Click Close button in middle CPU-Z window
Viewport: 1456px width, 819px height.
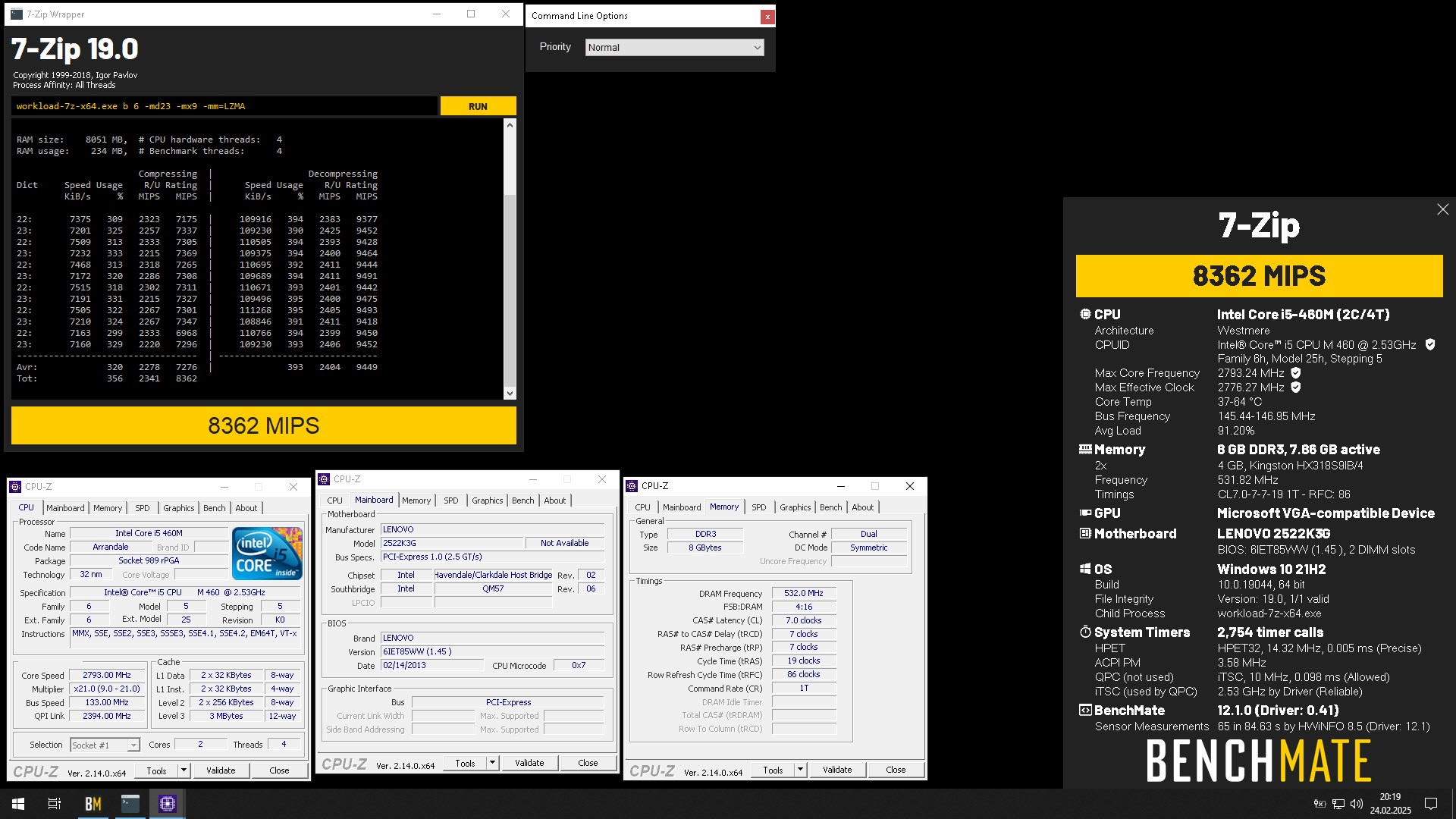(588, 763)
